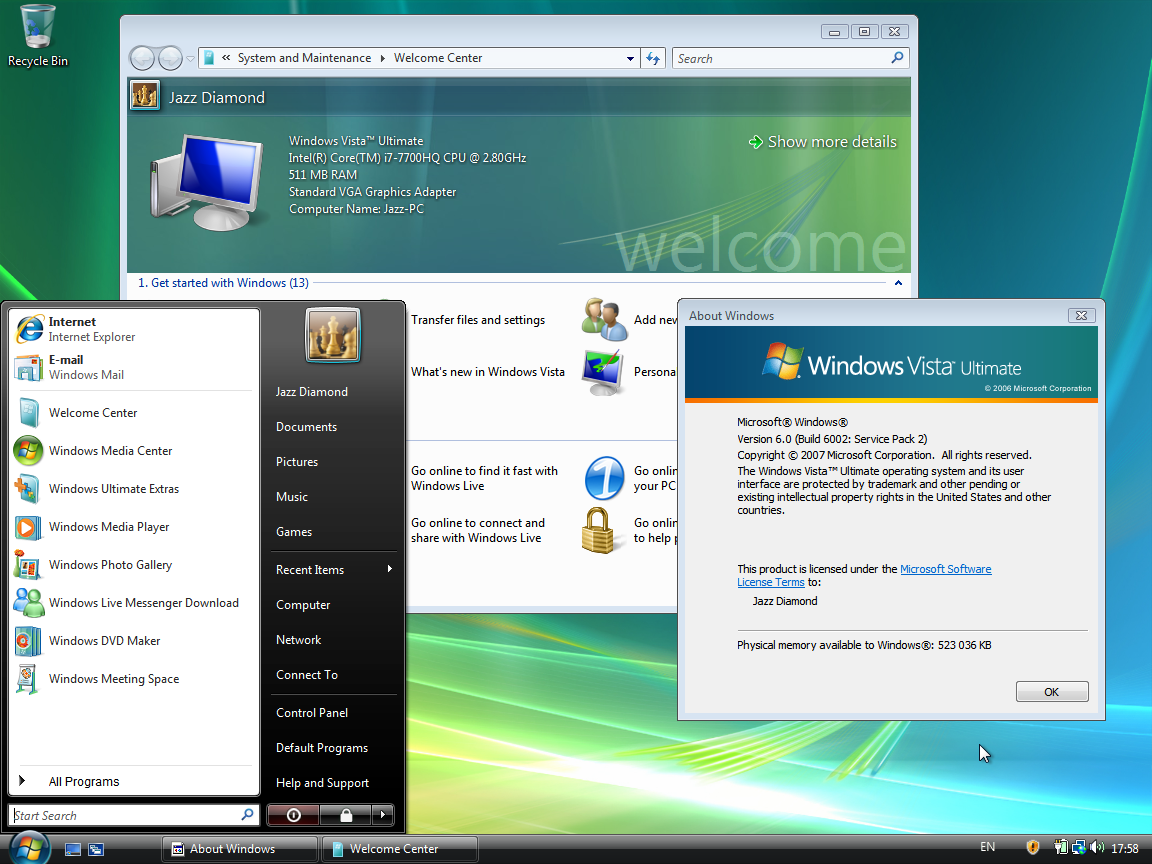Click the Add new users icon

point(604,320)
